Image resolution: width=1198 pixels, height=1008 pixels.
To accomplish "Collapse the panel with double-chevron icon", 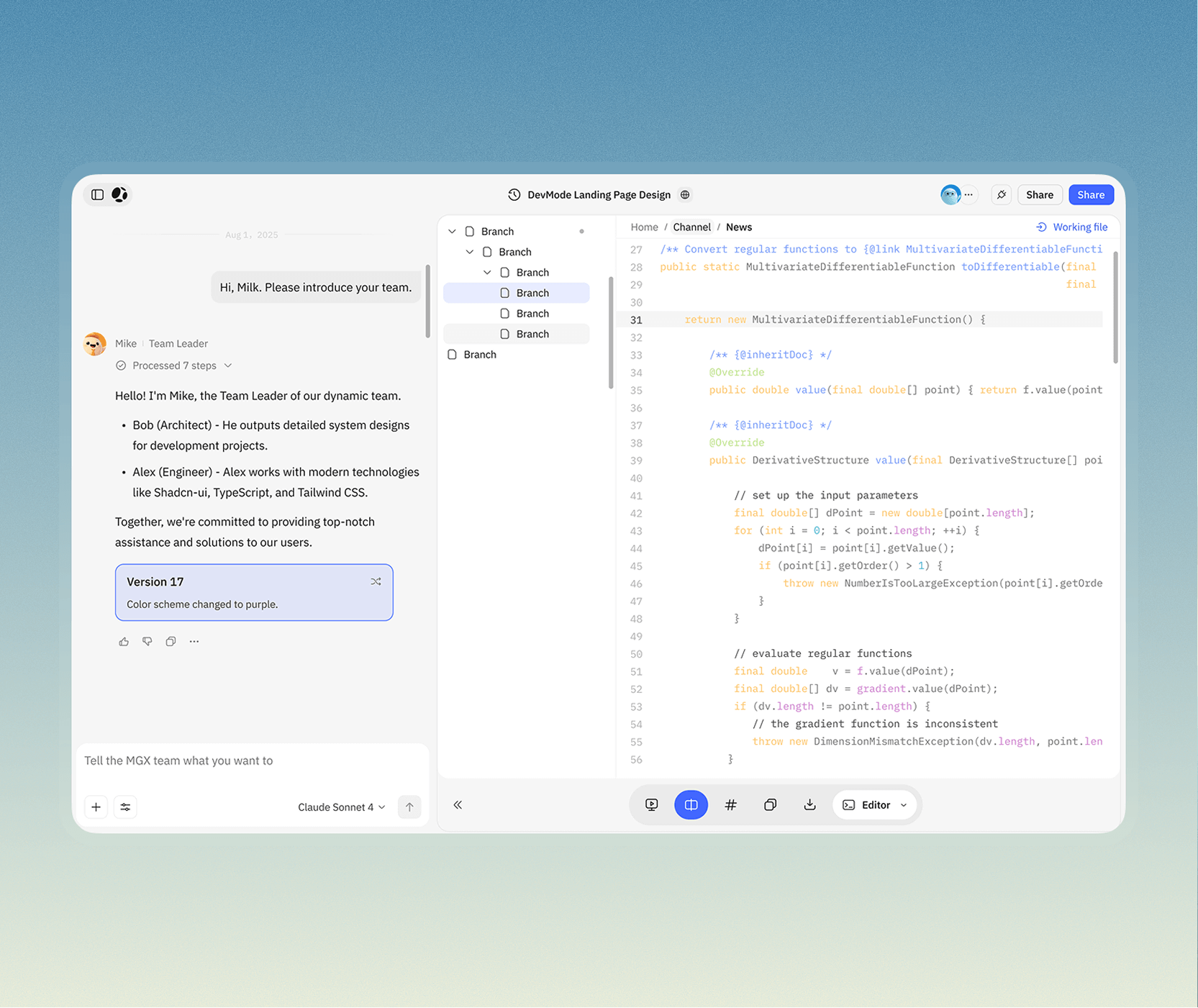I will (x=458, y=805).
